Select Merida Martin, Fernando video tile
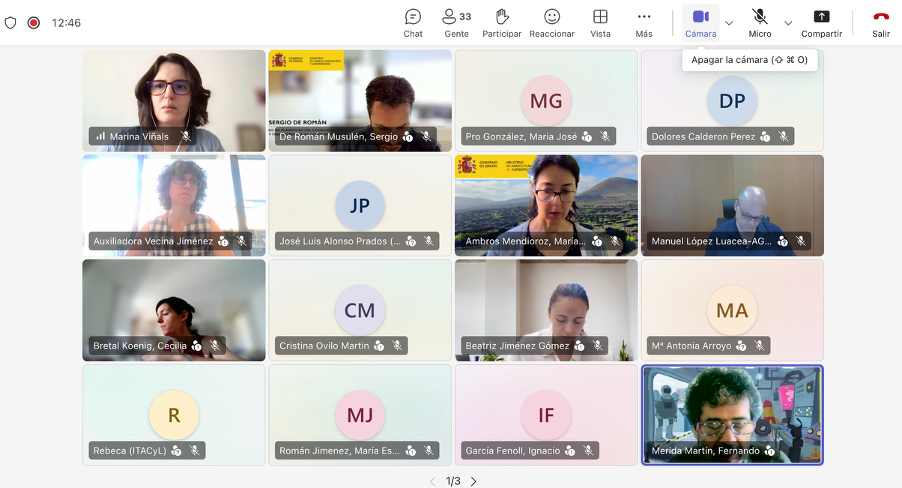 click(732, 415)
